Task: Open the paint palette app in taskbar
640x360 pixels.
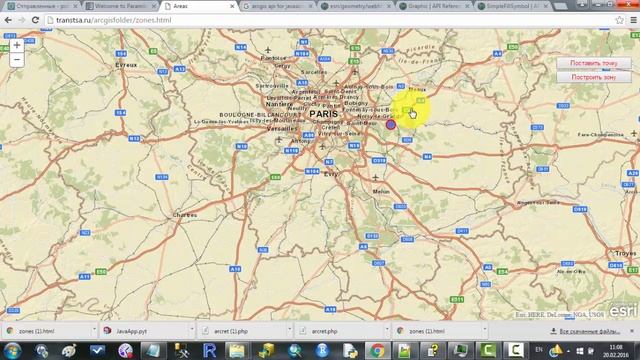Action: (69, 351)
